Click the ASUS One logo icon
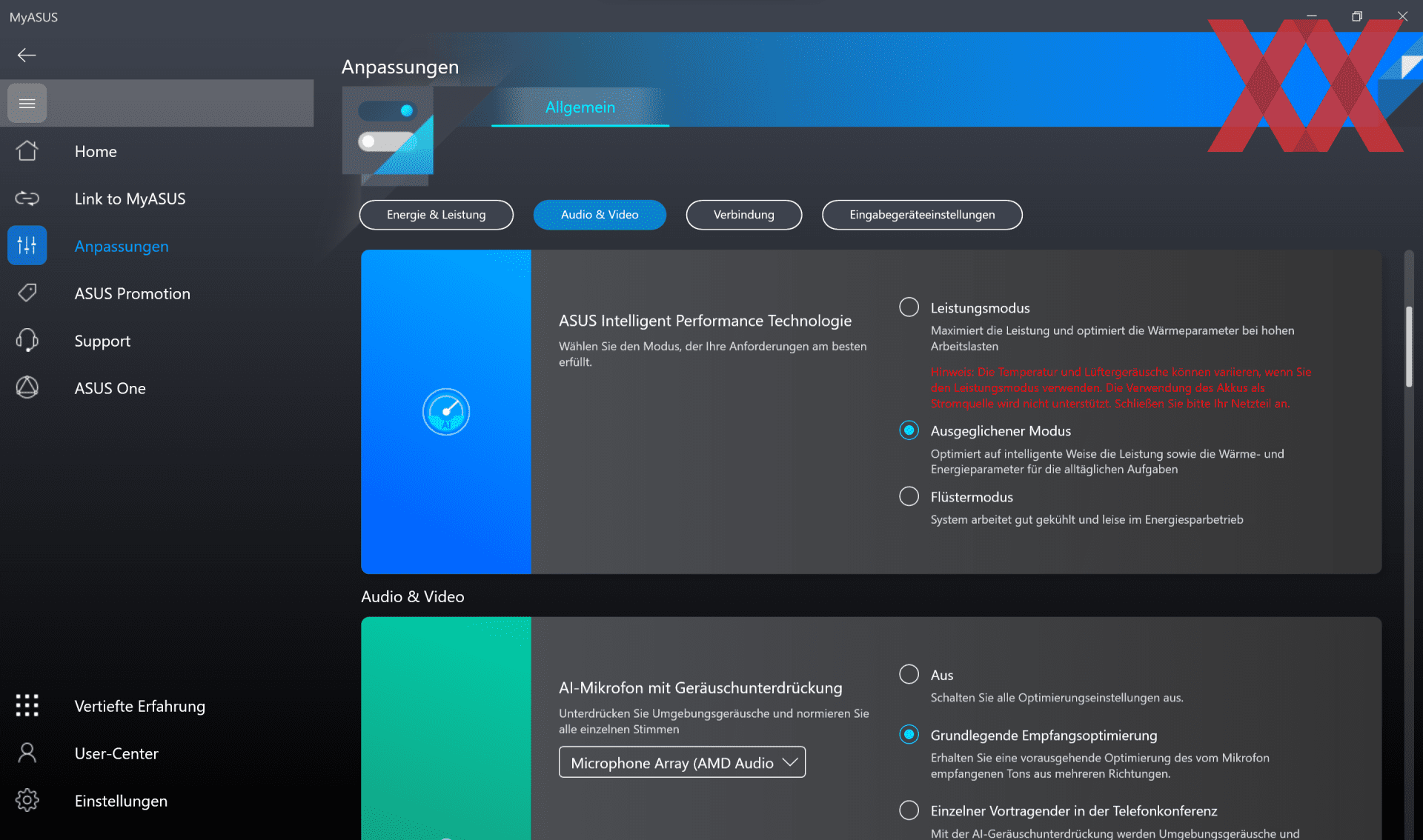Image resolution: width=1423 pixels, height=840 pixels. point(27,387)
